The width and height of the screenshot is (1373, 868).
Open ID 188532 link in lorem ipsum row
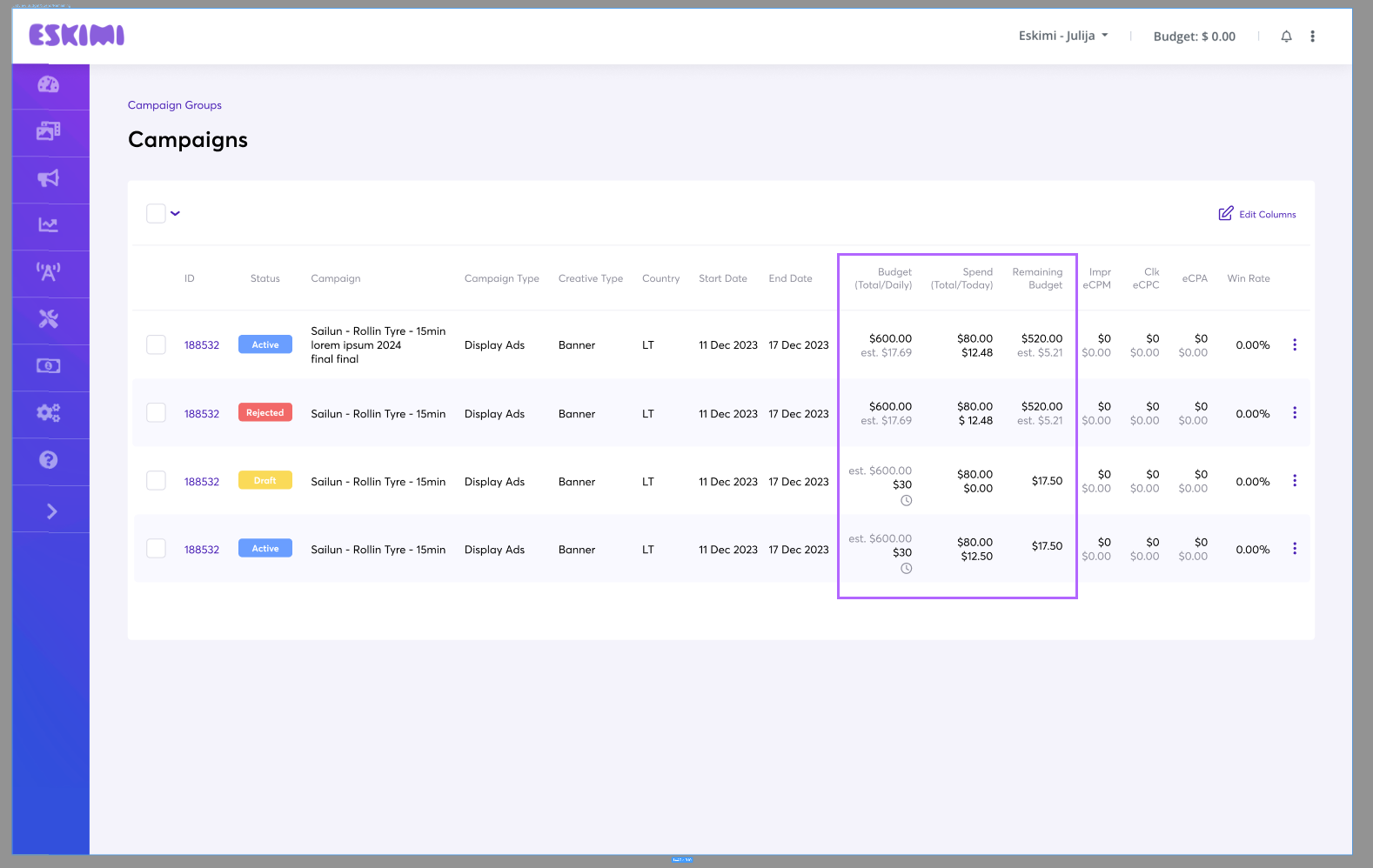202,345
